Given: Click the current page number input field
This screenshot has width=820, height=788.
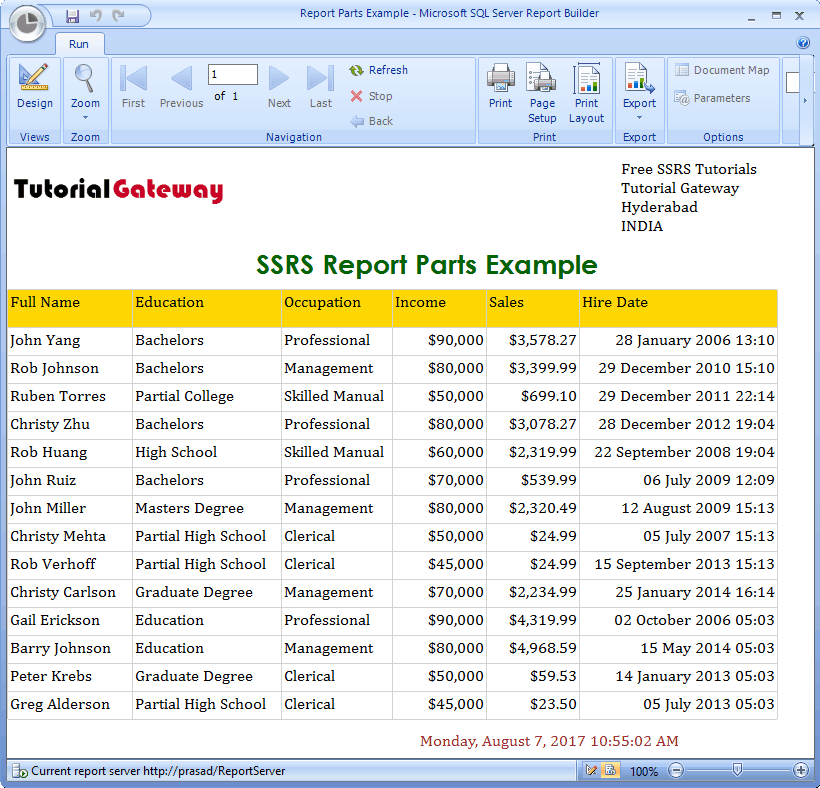Looking at the screenshot, I should (x=232, y=75).
